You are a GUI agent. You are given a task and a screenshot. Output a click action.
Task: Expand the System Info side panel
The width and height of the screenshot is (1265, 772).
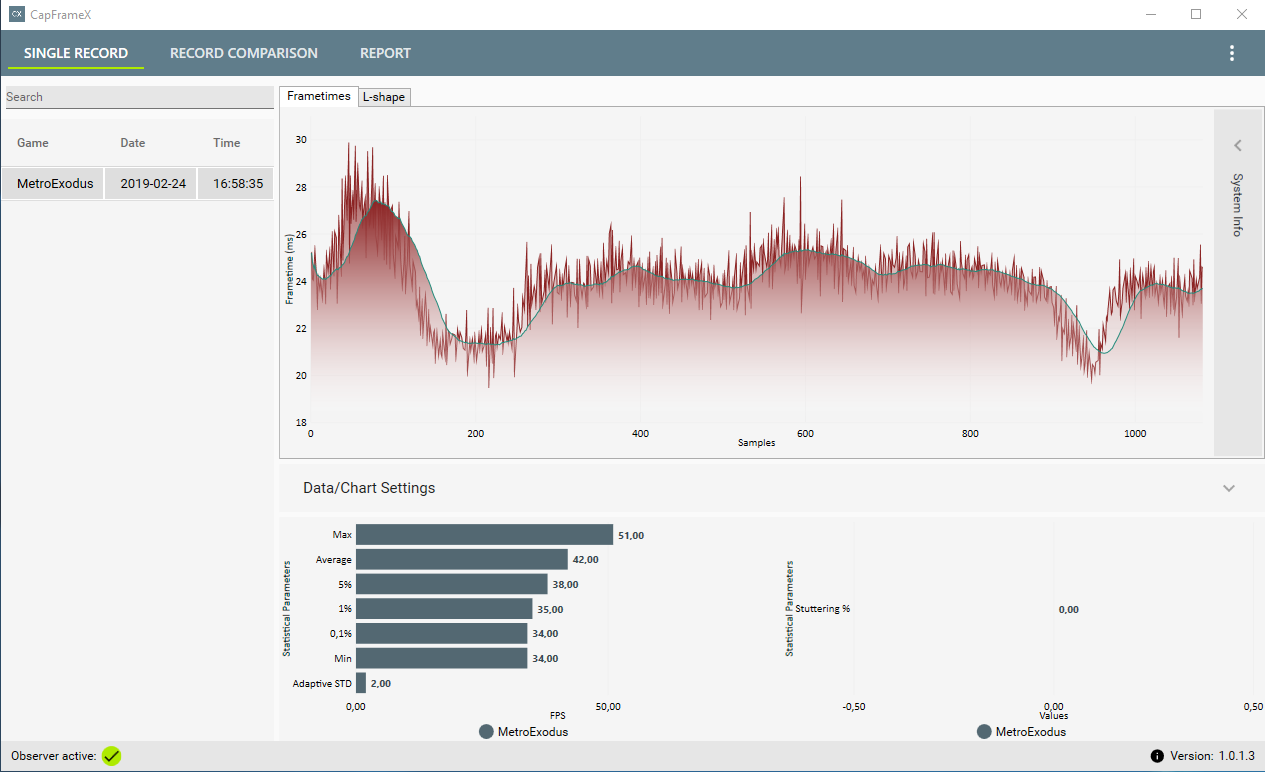[x=1237, y=146]
